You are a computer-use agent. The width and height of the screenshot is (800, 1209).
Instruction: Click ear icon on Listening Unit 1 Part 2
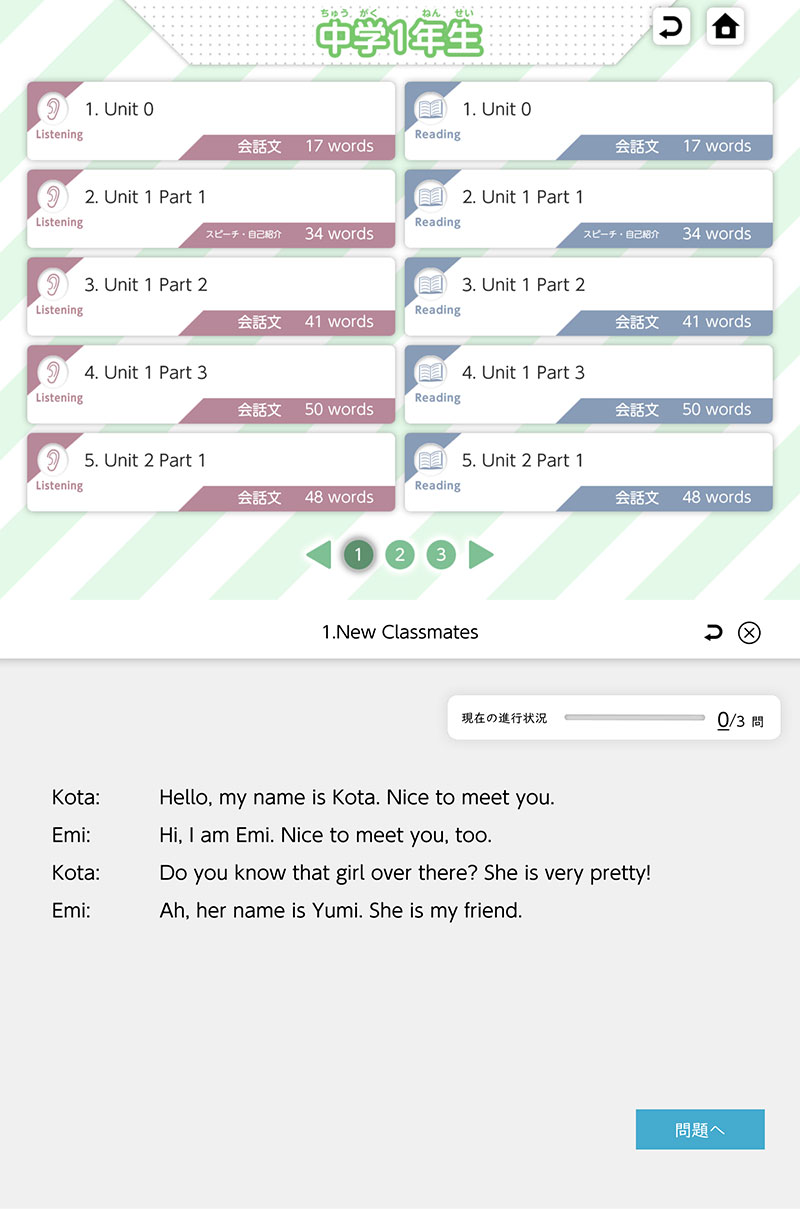tap(53, 285)
